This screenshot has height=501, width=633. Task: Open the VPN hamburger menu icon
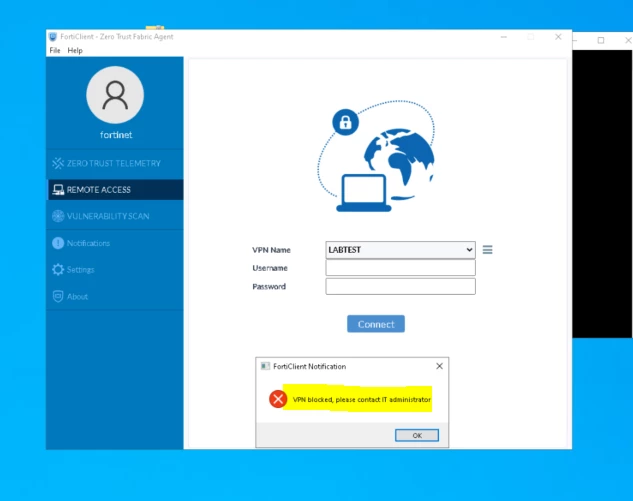[x=487, y=249]
